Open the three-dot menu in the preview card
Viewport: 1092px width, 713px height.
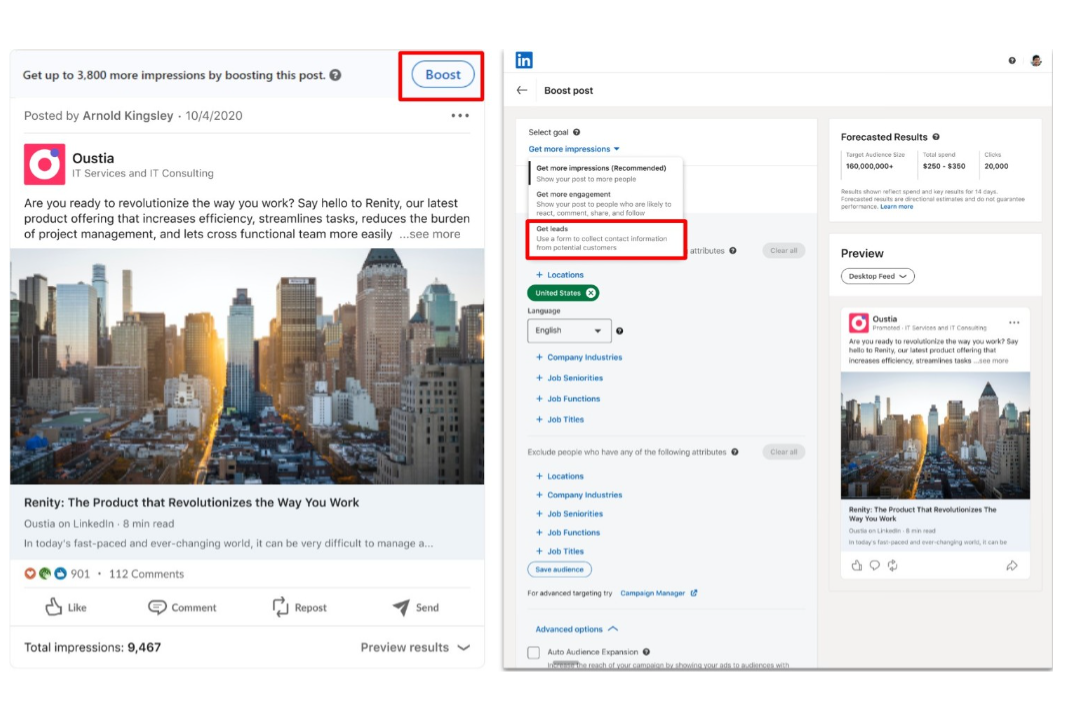[x=1014, y=322]
